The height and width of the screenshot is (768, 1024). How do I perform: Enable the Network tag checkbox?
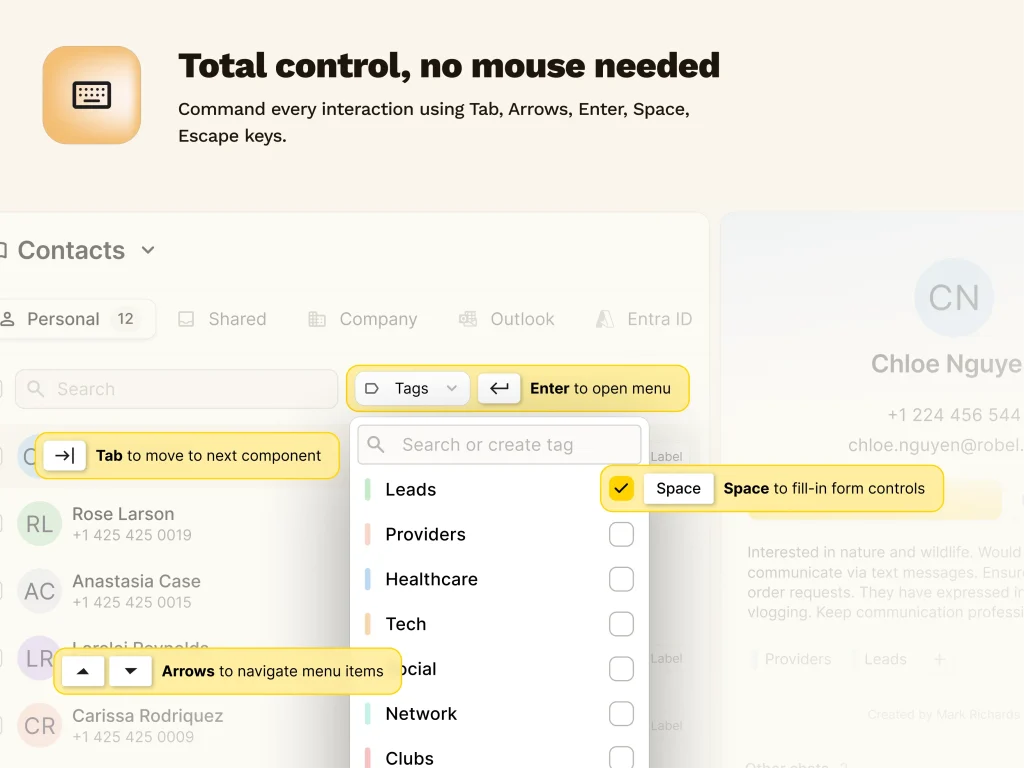[621, 713]
